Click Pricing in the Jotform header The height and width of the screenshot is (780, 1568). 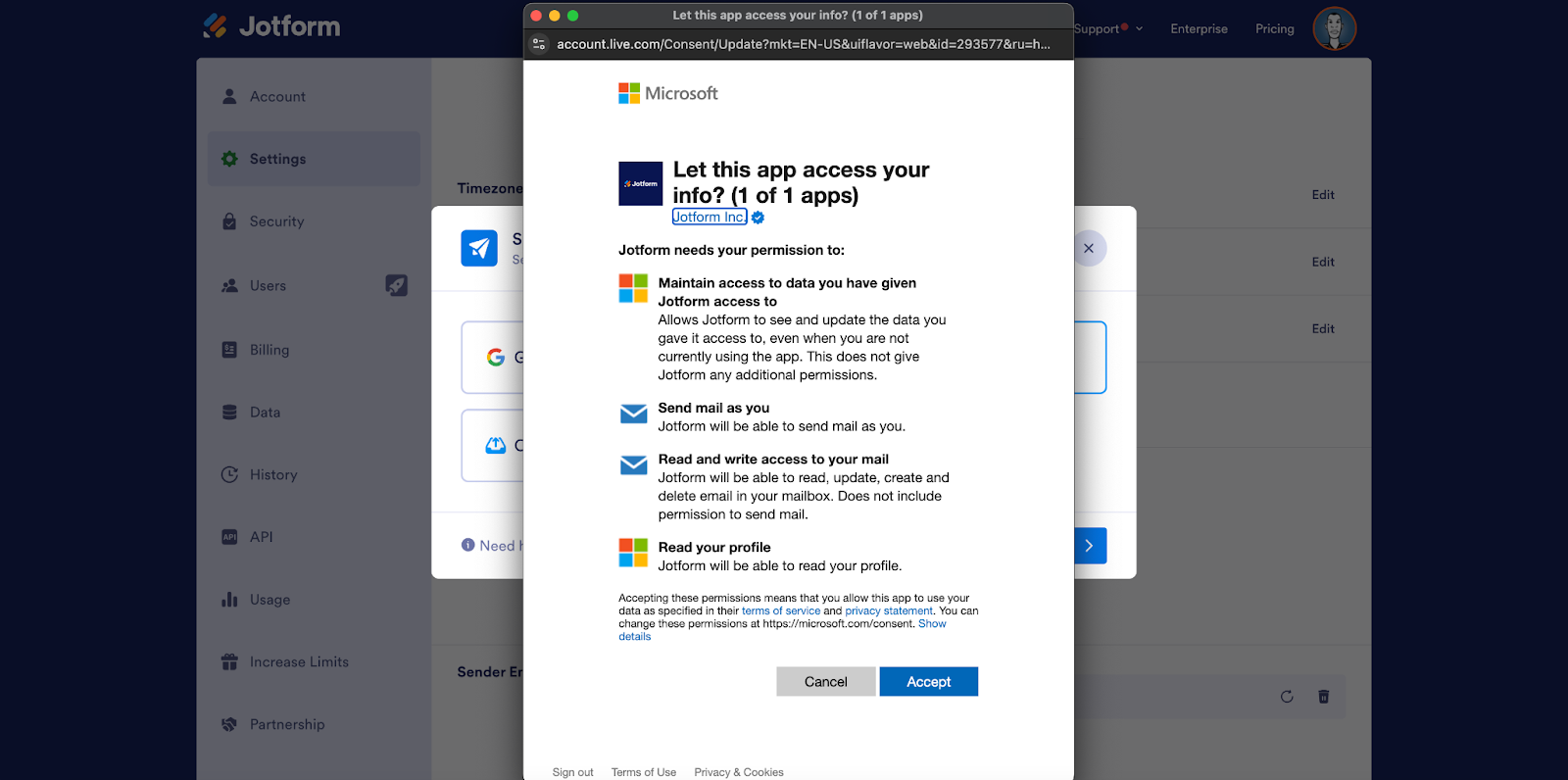coord(1275,28)
